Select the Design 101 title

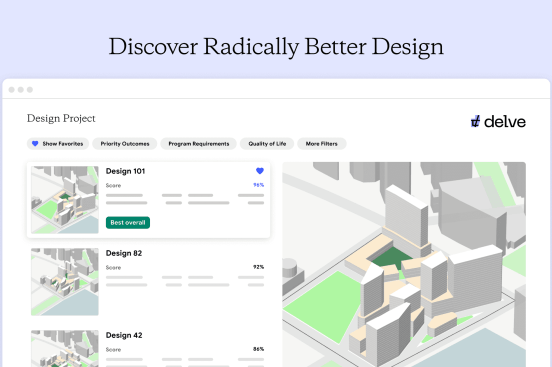[x=125, y=171]
